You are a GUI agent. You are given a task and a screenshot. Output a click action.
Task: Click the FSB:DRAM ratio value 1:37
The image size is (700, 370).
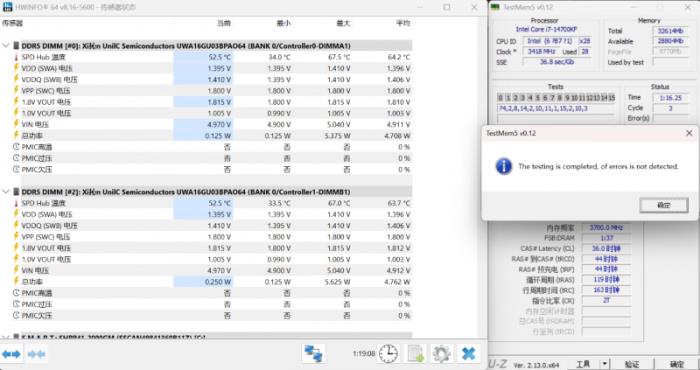coord(606,238)
